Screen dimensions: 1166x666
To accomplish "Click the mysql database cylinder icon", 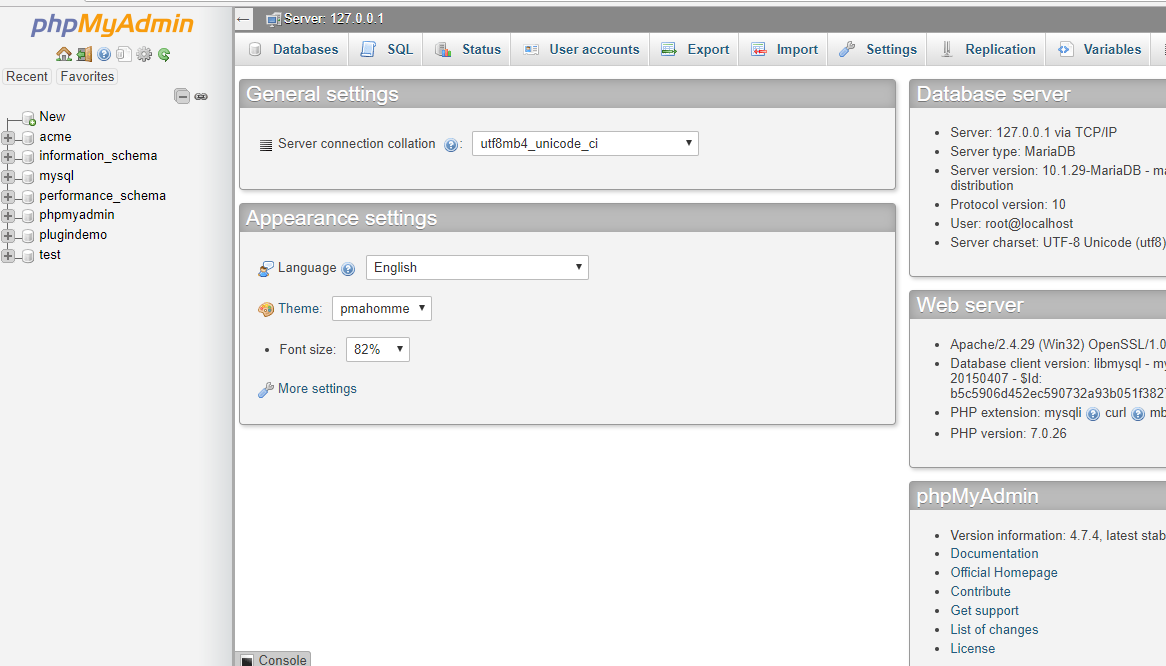I will click(28, 177).
